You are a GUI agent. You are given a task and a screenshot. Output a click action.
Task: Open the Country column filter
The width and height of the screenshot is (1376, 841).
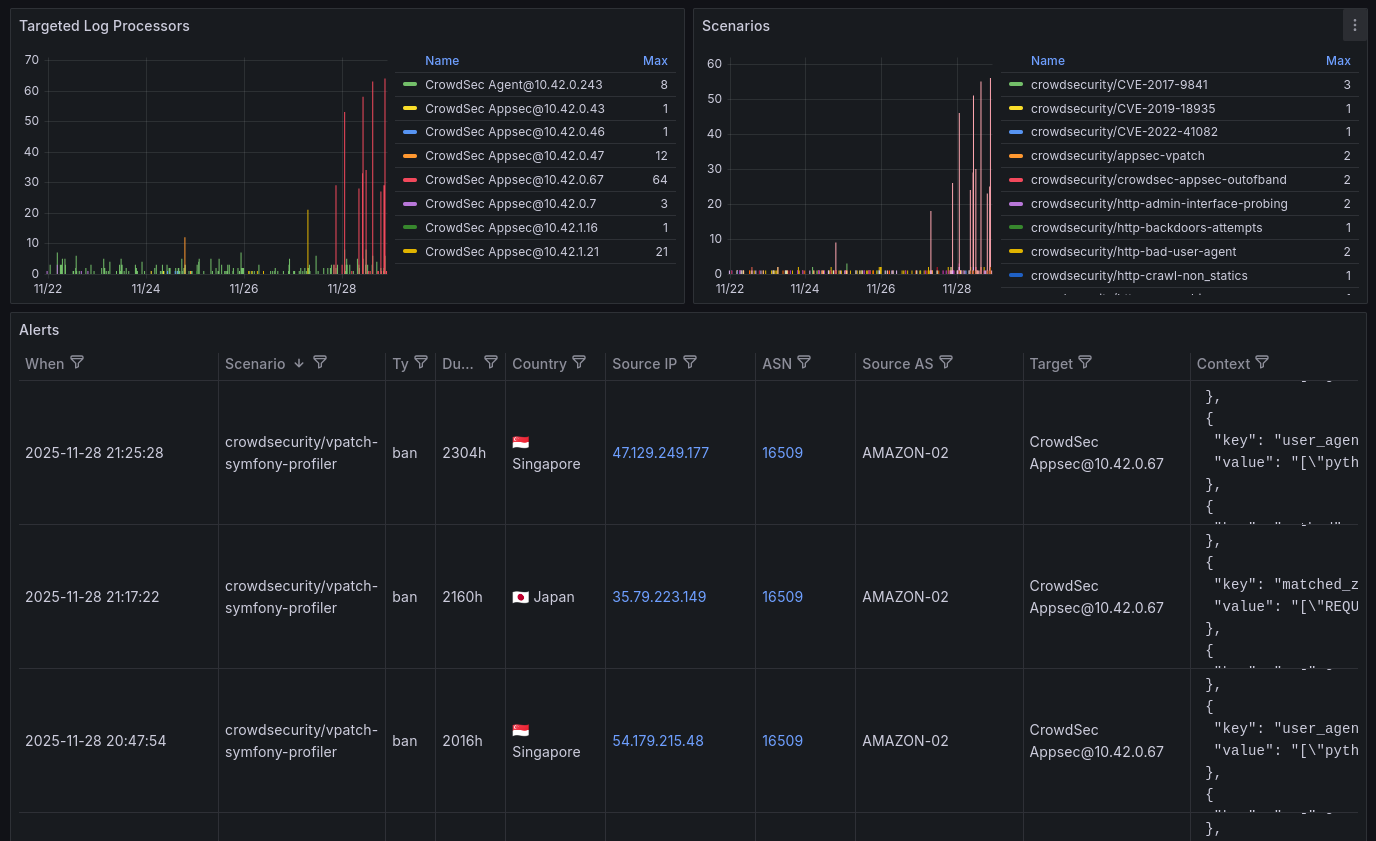point(579,363)
